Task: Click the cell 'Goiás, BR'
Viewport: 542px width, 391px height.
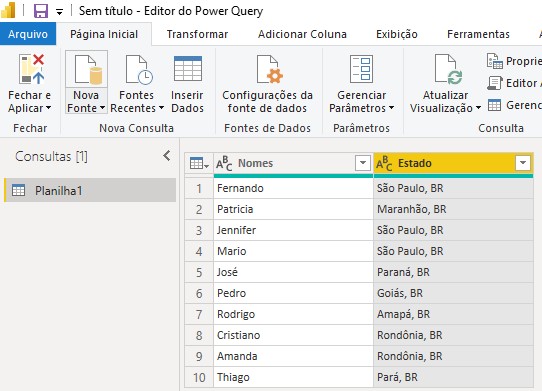Action: pos(453,294)
